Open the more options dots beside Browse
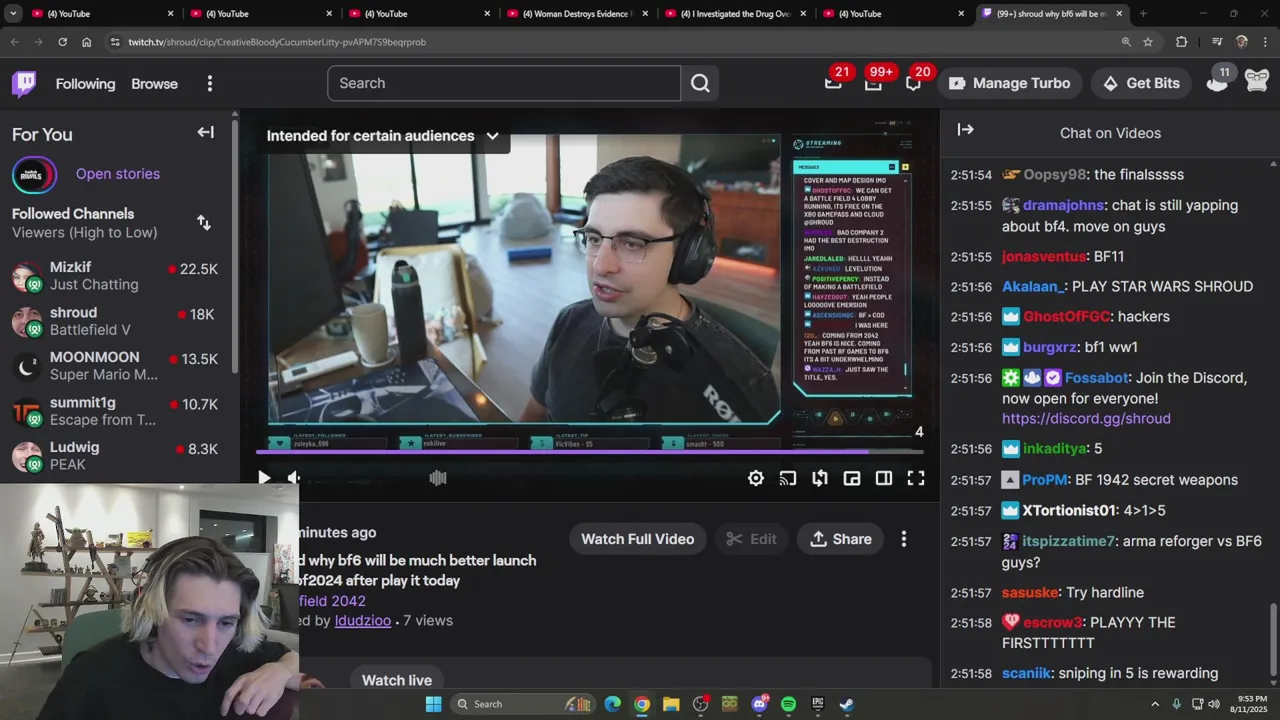Image resolution: width=1280 pixels, height=720 pixels. pyautogui.click(x=209, y=84)
